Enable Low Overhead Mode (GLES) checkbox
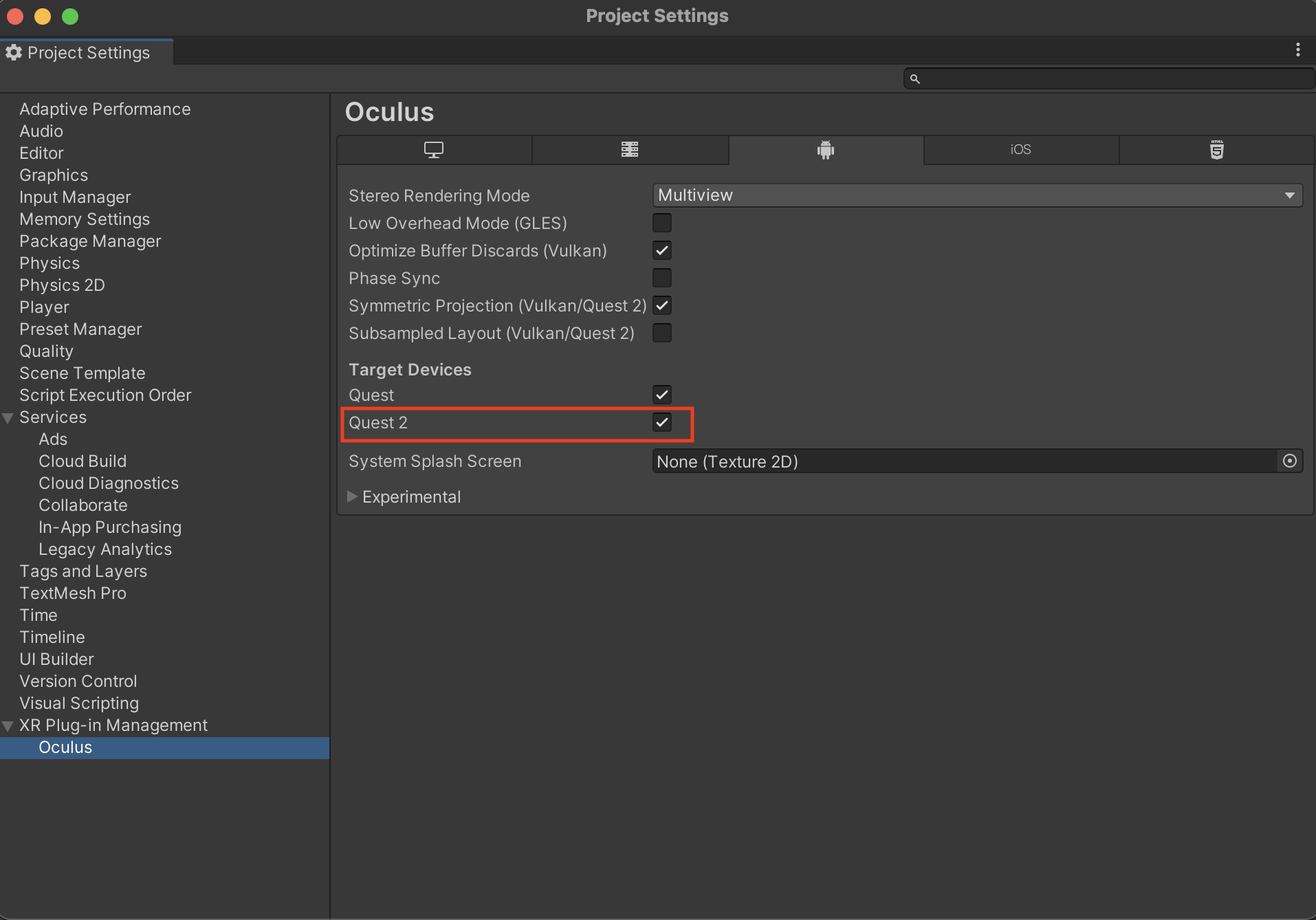Image resolution: width=1316 pixels, height=920 pixels. pos(662,223)
